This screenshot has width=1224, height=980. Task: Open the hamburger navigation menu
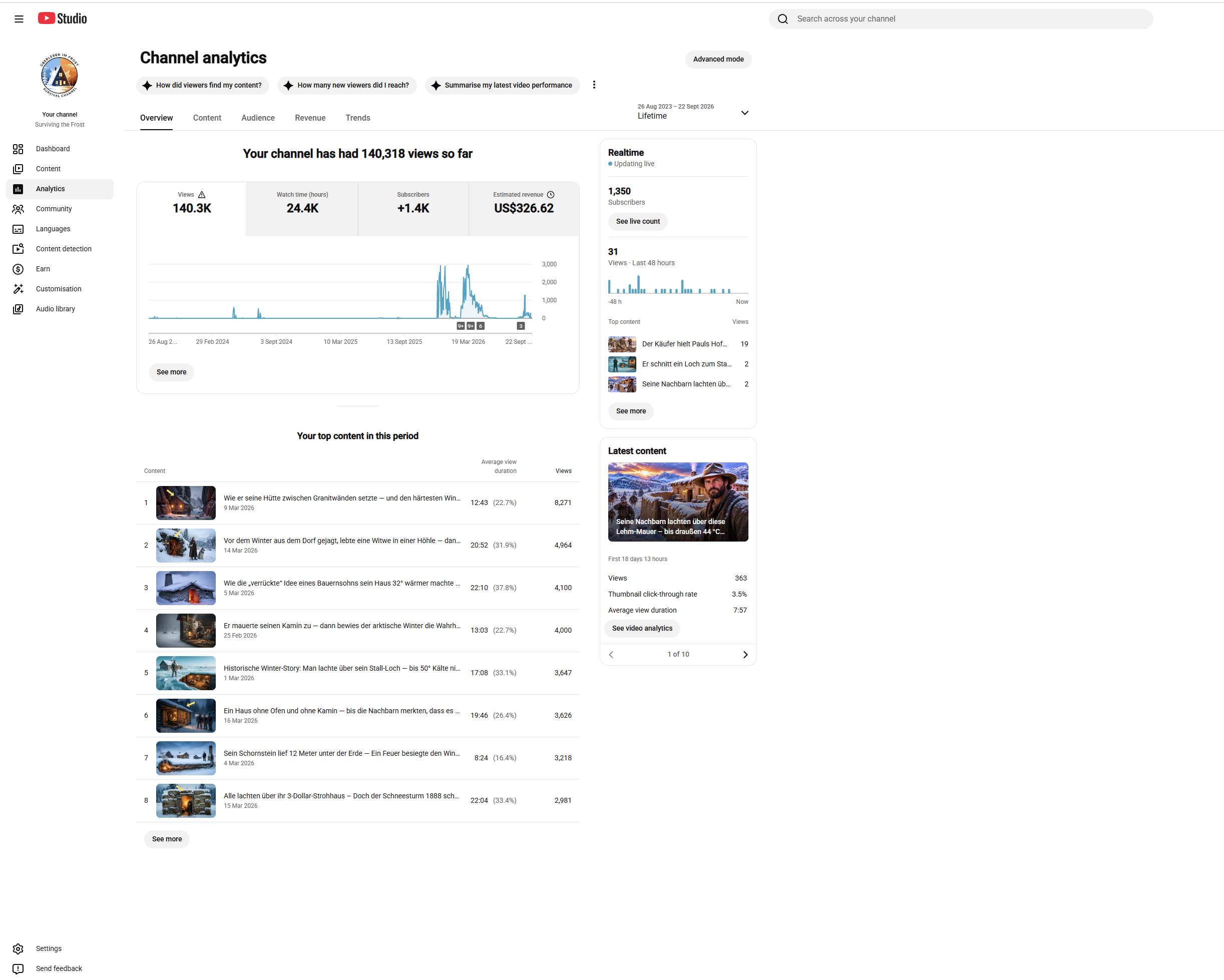click(x=19, y=19)
